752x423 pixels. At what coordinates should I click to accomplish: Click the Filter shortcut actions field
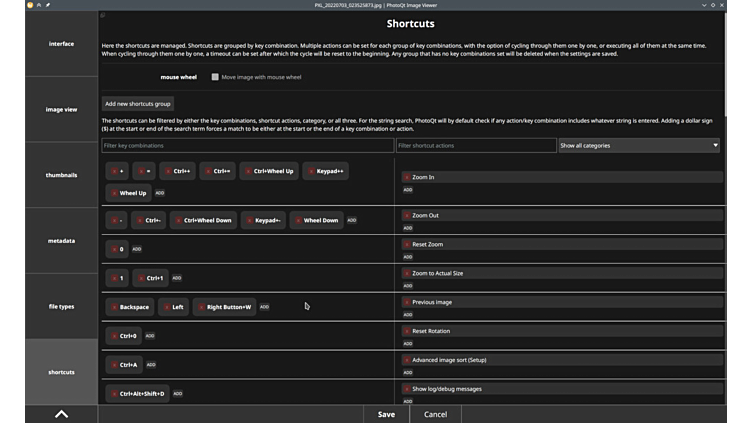[x=475, y=146]
